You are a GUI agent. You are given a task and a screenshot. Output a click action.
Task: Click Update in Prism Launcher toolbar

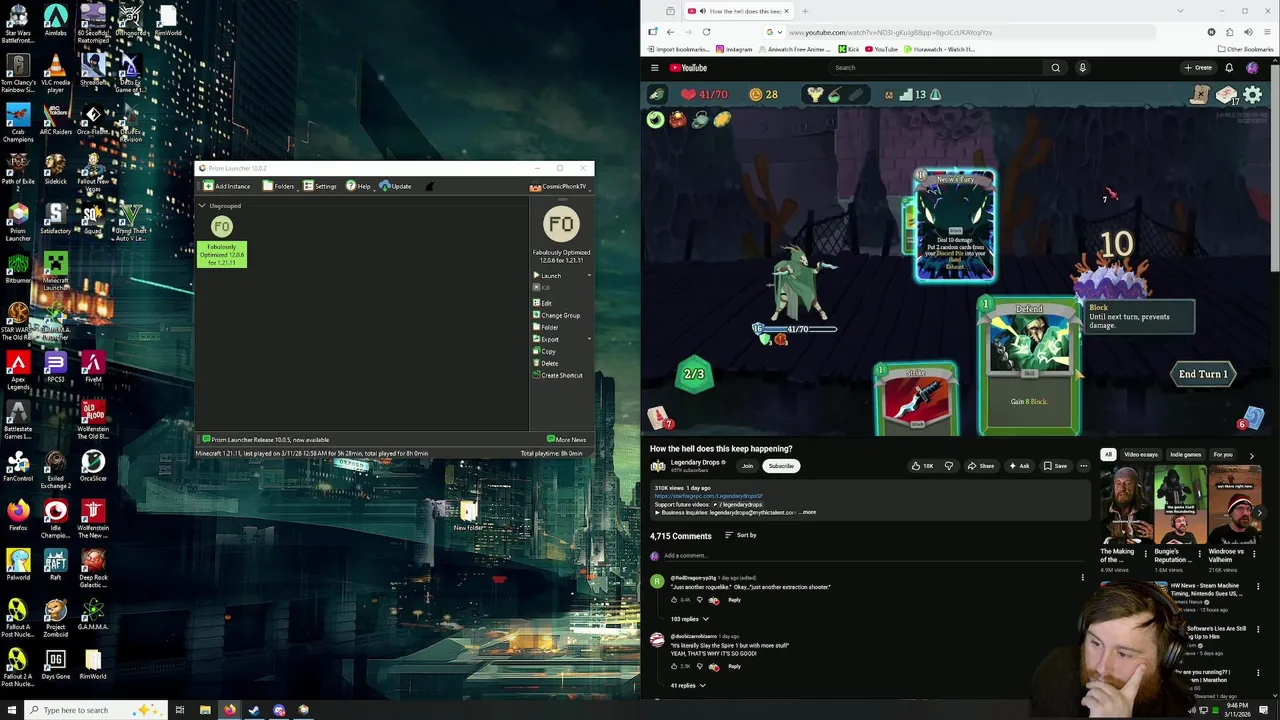pyautogui.click(x=395, y=186)
